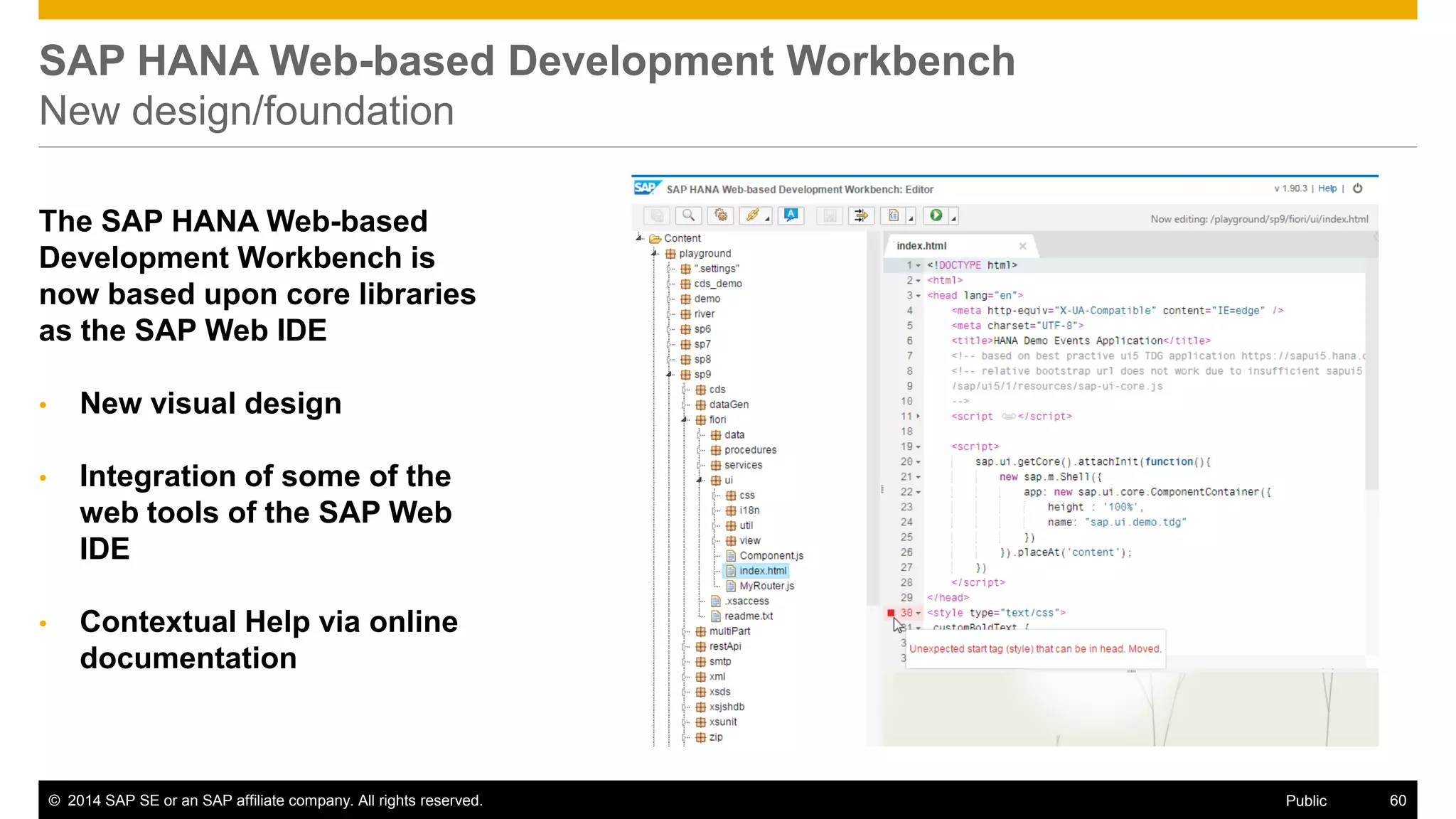Screen dimensions: 1456x819
Task: Fold code at line 22
Action: click(x=919, y=492)
